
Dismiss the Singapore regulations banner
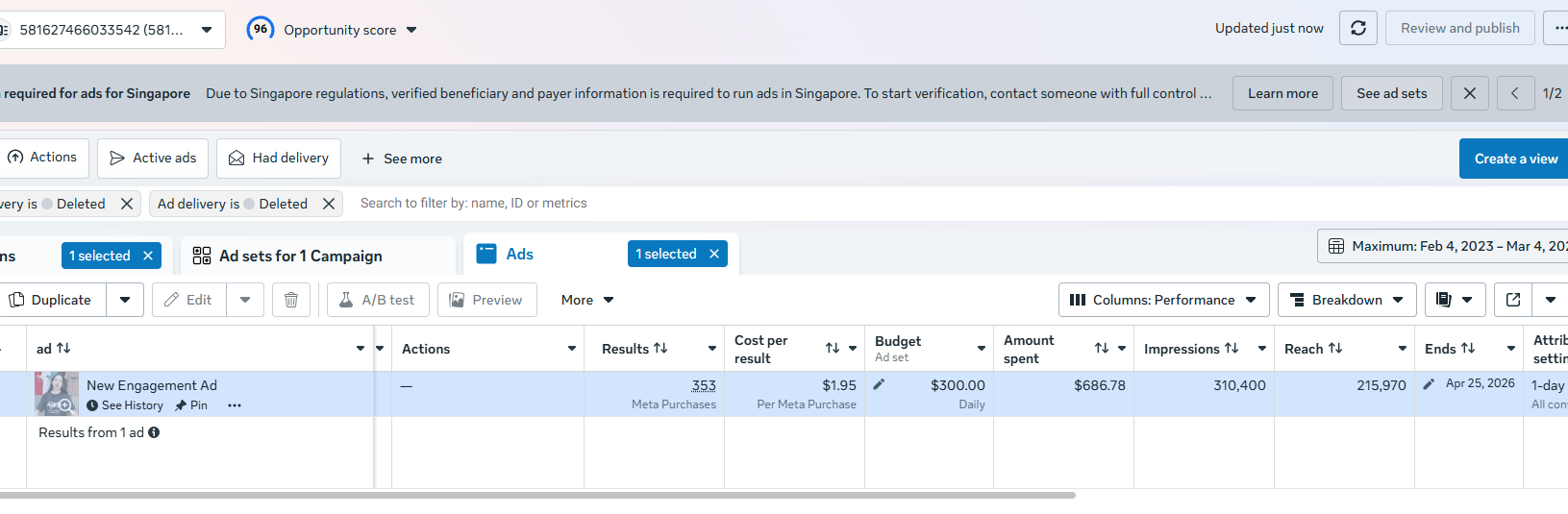(x=1470, y=93)
